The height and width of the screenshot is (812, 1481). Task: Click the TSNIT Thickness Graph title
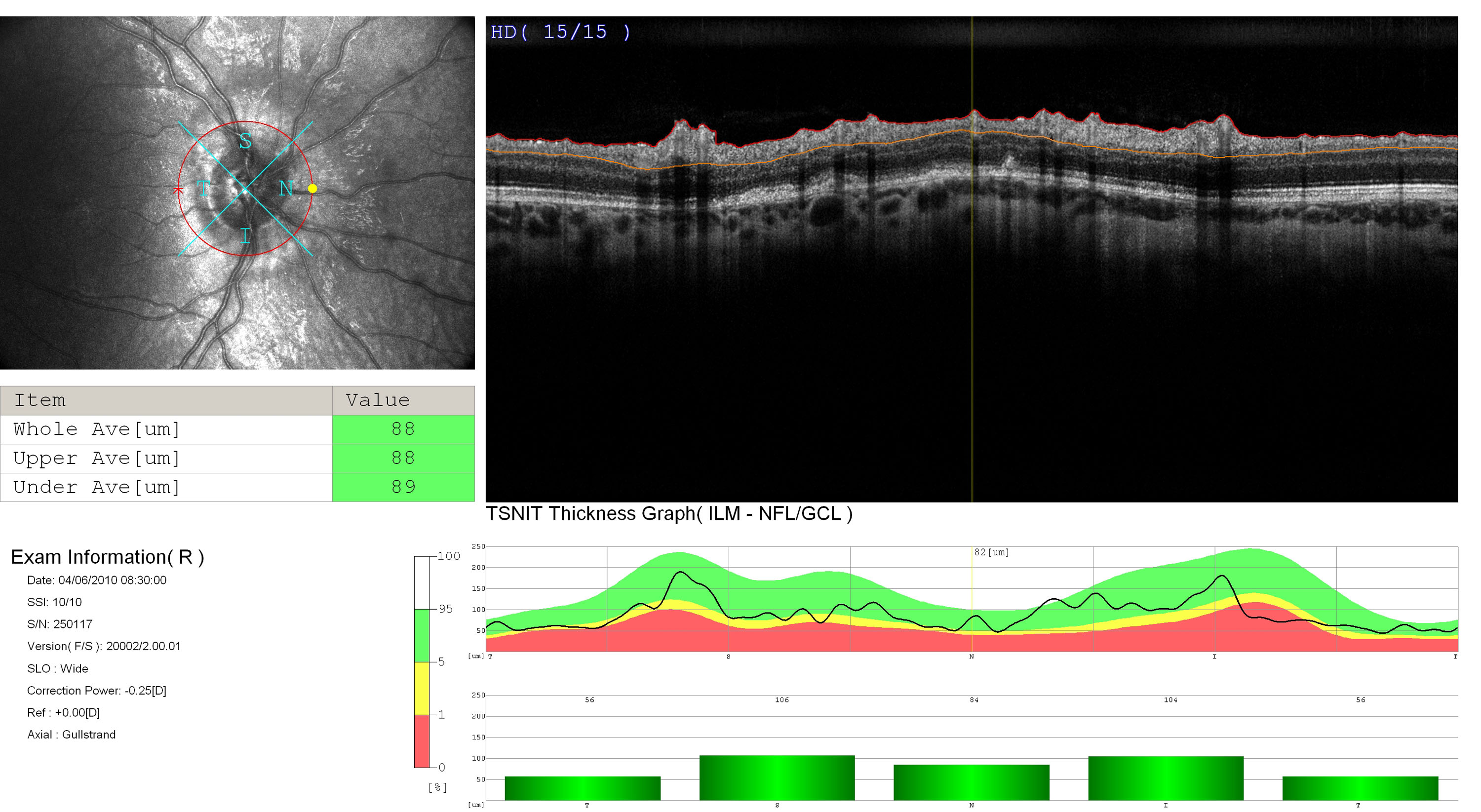669,514
